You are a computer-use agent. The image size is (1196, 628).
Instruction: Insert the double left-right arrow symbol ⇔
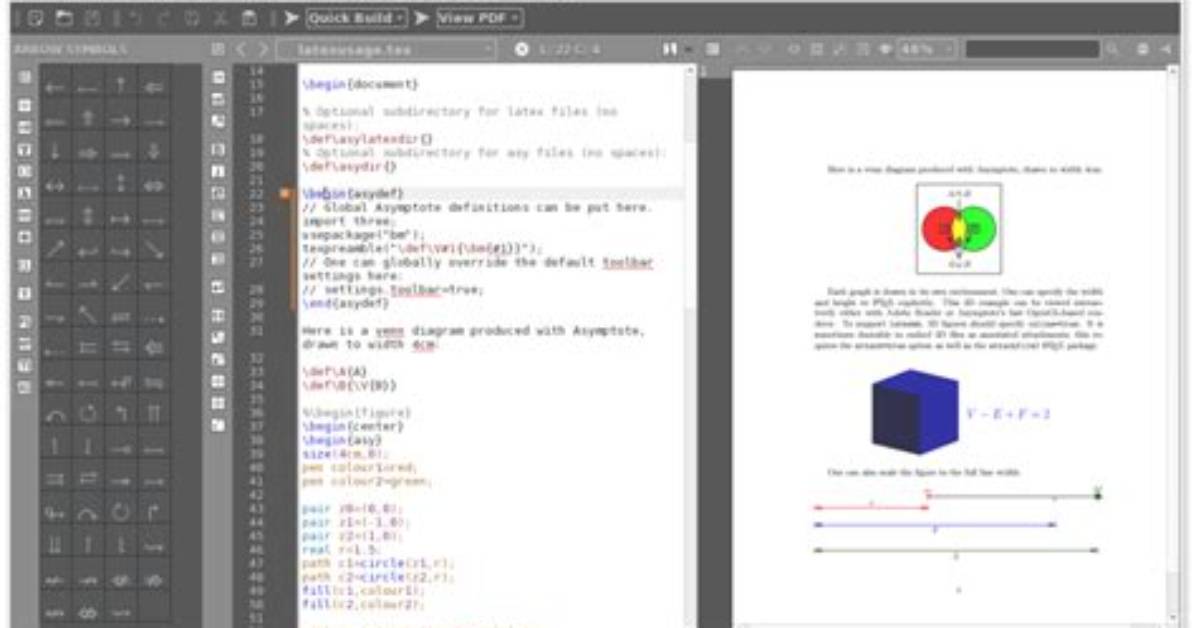click(153, 185)
